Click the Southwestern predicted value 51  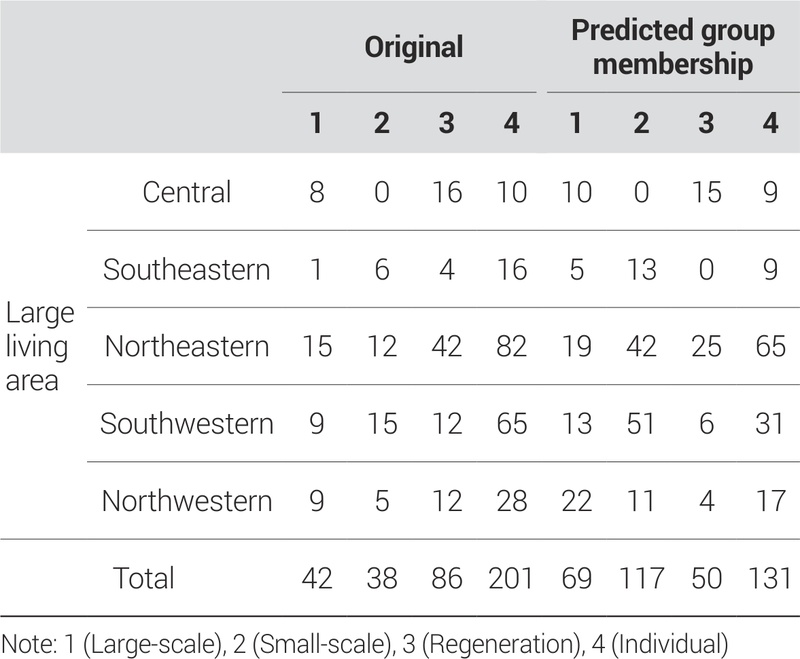(x=641, y=423)
